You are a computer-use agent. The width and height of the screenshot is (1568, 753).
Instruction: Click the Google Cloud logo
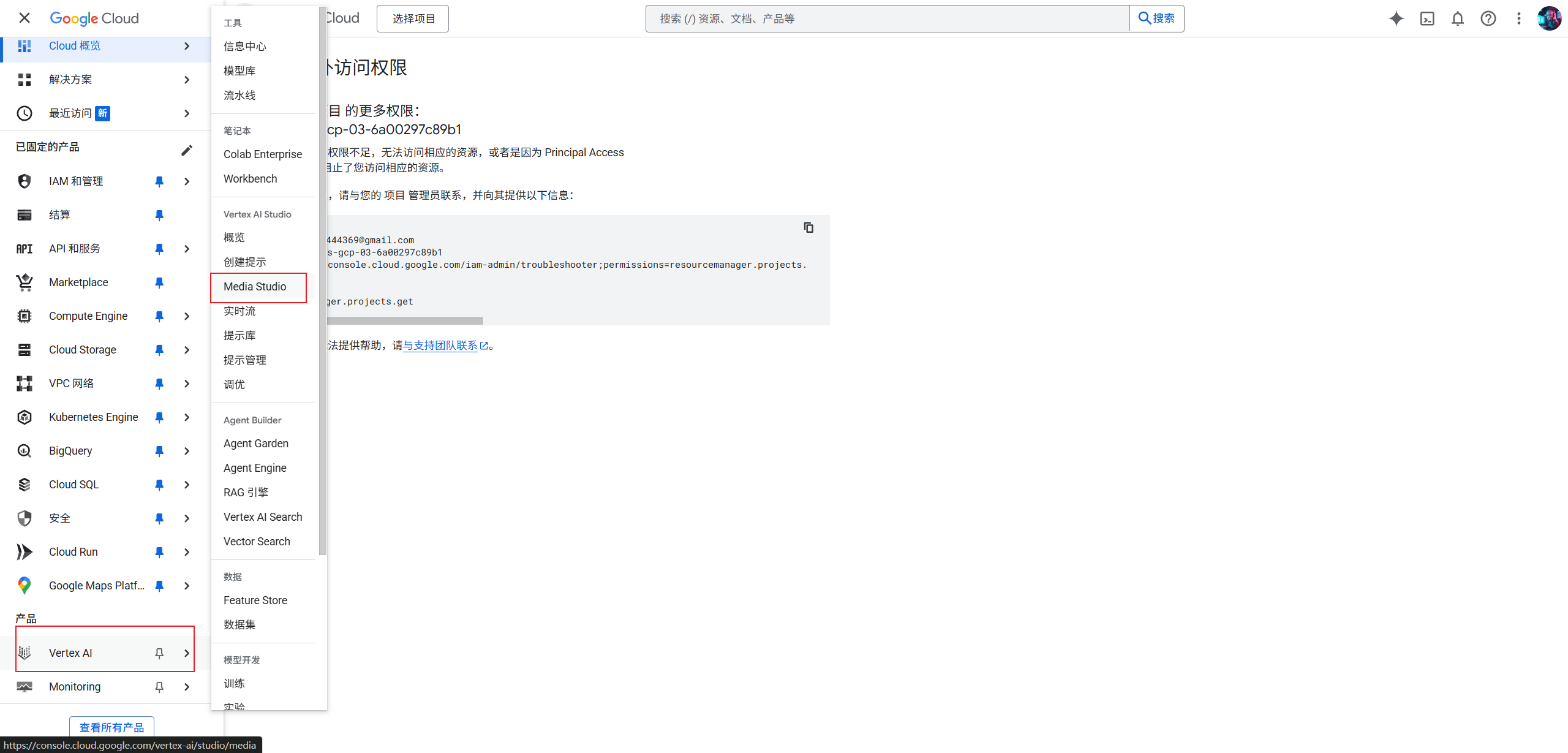(x=94, y=18)
